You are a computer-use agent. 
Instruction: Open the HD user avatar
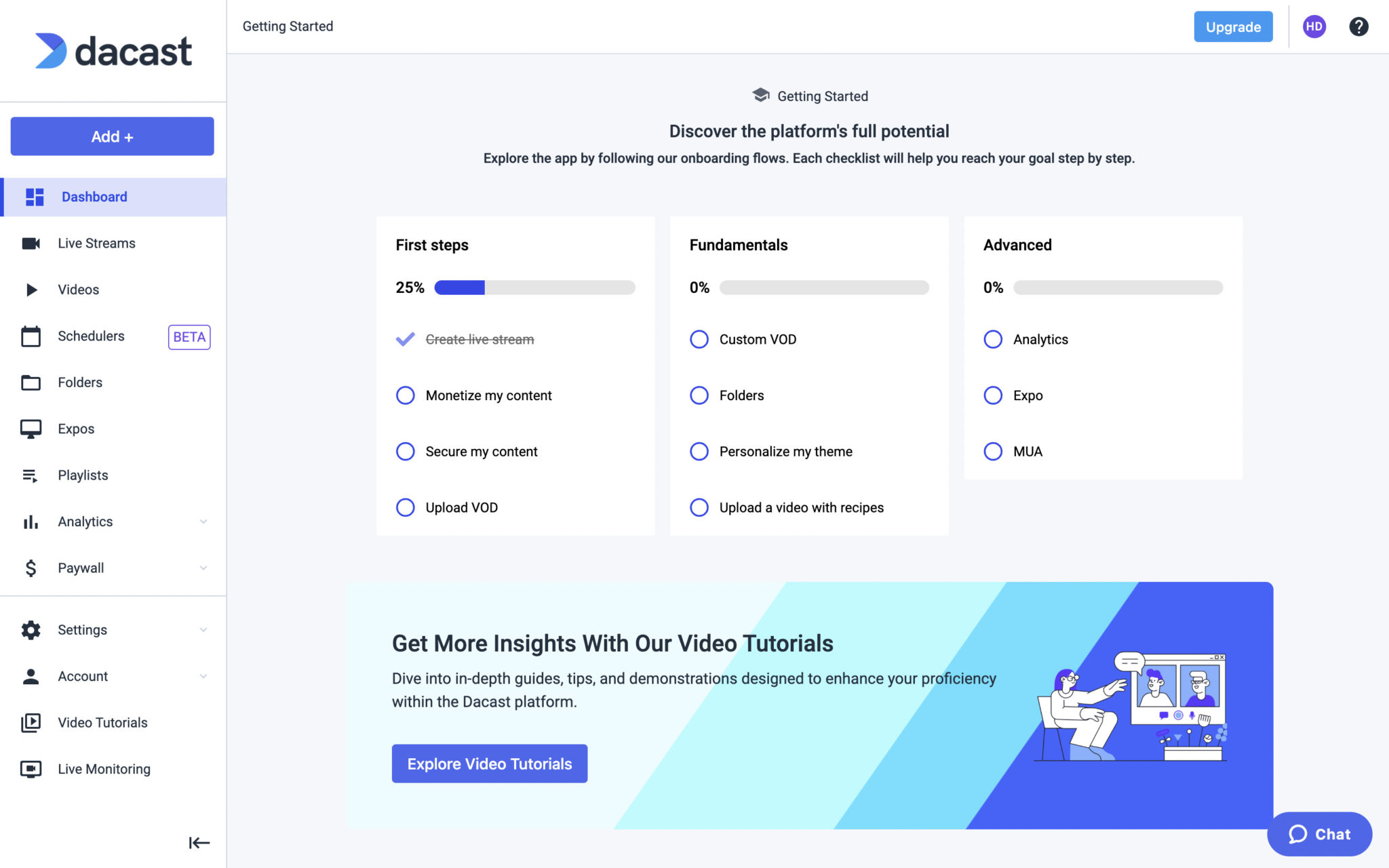1314,26
